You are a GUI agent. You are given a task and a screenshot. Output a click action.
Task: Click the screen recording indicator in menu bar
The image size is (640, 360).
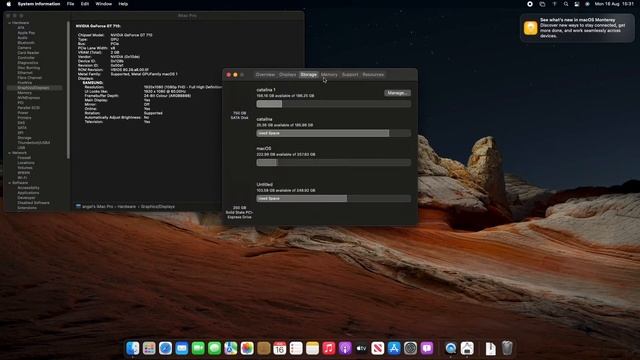click(x=530, y=4)
